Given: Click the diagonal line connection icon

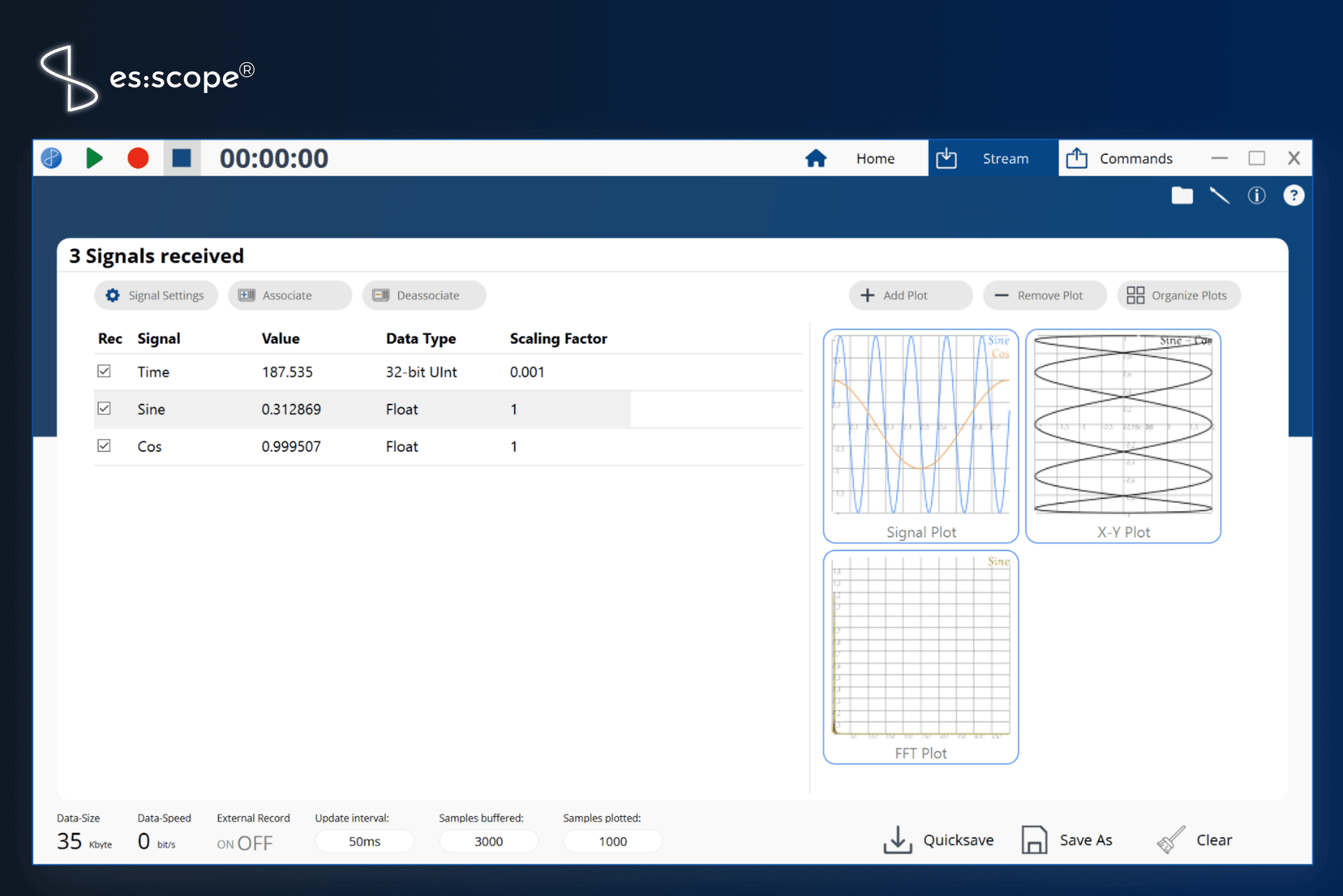Looking at the screenshot, I should click(x=1219, y=196).
